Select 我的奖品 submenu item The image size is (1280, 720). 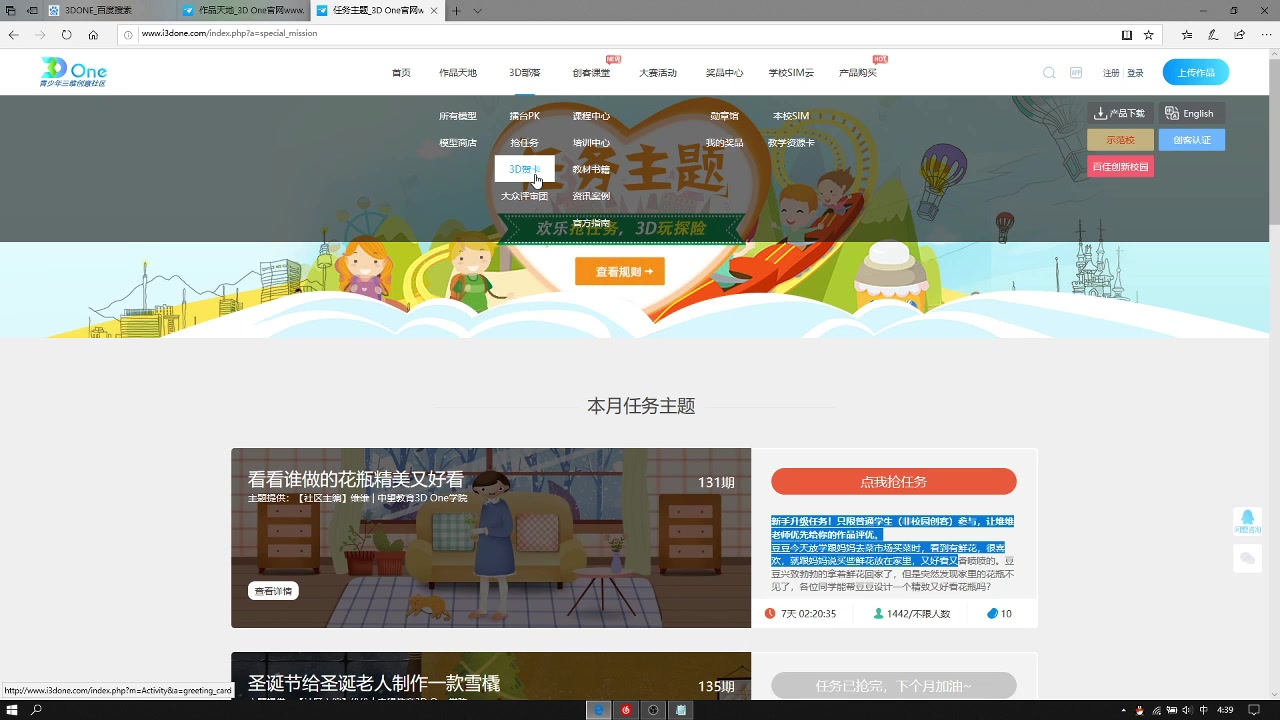click(x=724, y=143)
